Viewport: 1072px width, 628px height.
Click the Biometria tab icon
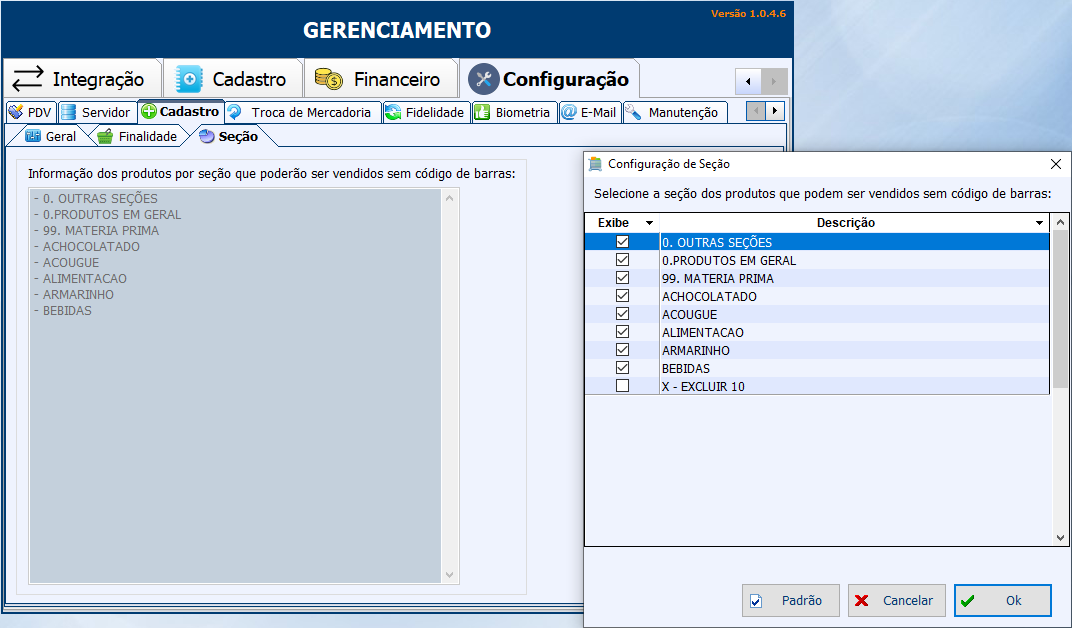coord(482,112)
